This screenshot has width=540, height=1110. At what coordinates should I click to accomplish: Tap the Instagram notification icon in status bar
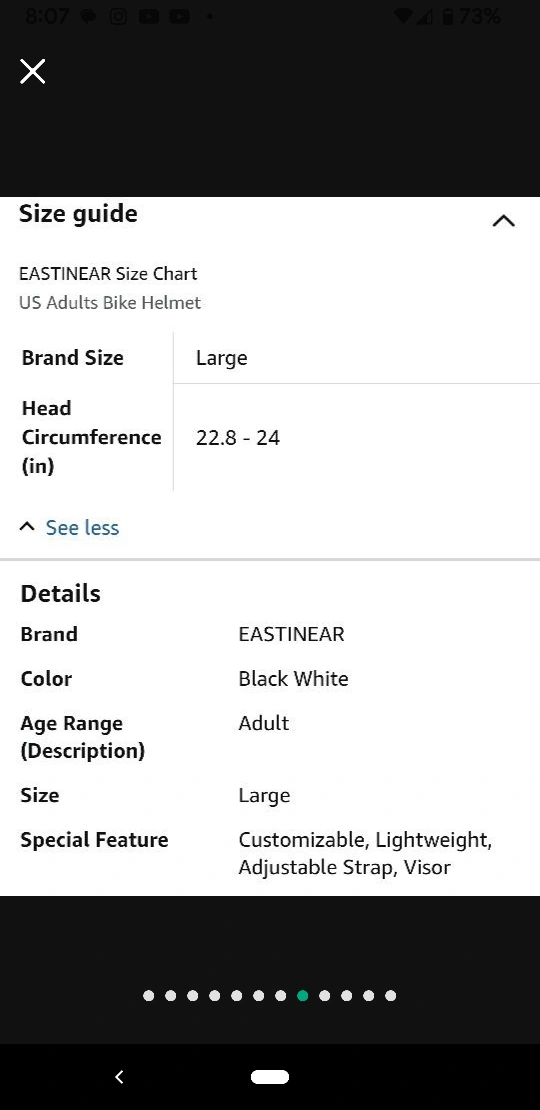coord(118,16)
